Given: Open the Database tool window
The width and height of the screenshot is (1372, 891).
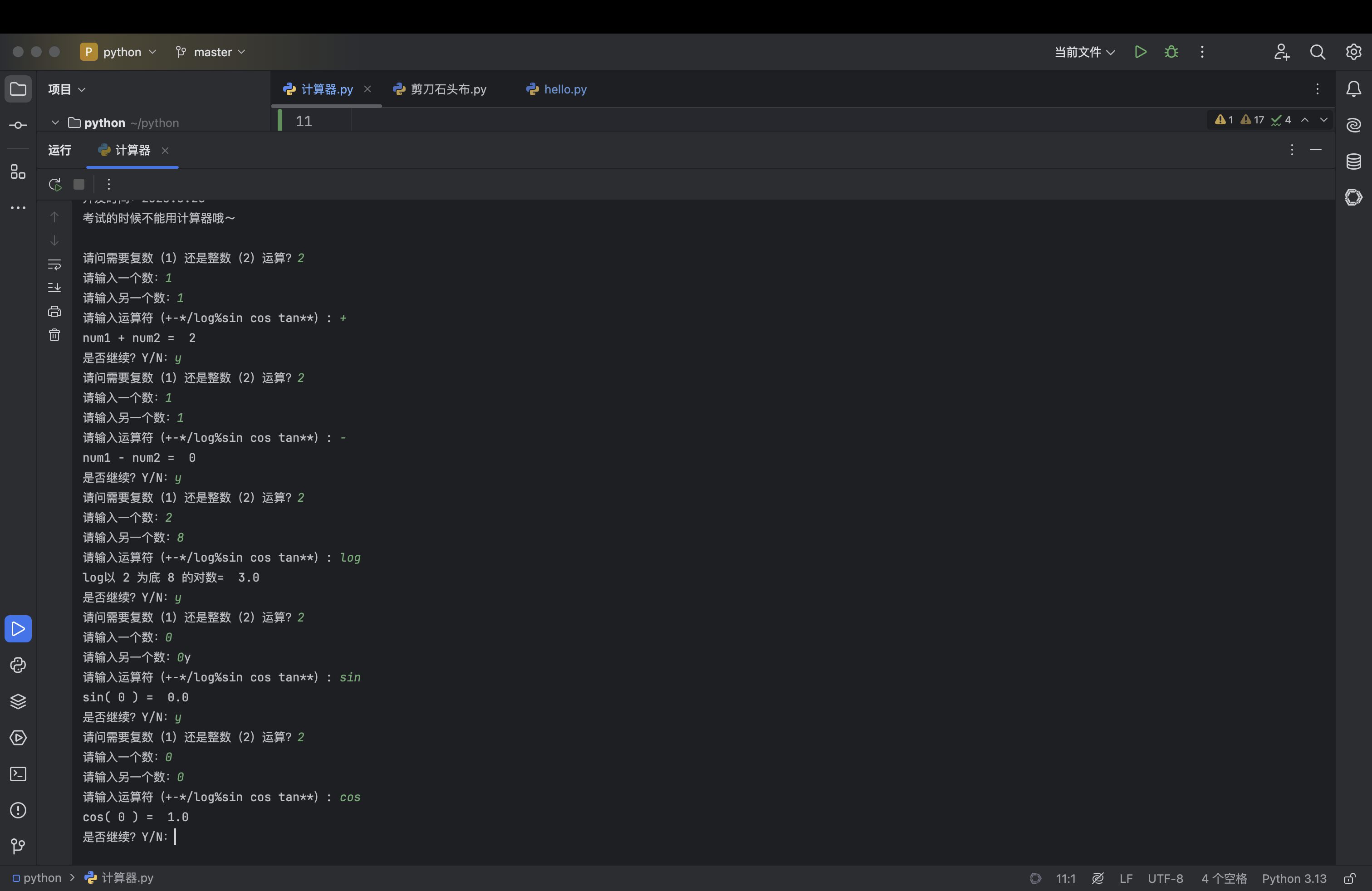Looking at the screenshot, I should click(1353, 162).
